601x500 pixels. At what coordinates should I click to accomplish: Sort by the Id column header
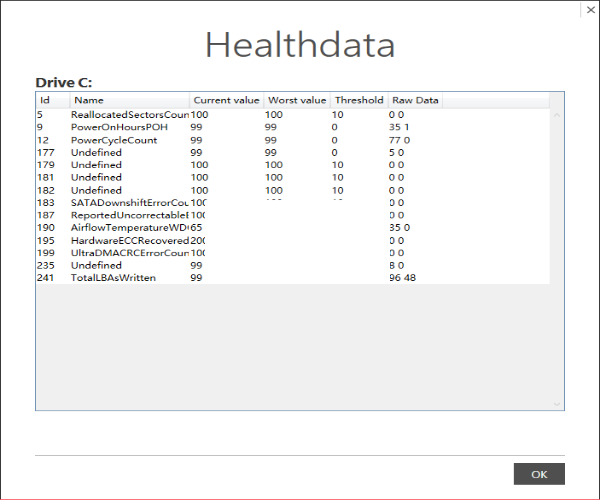[x=53, y=100]
